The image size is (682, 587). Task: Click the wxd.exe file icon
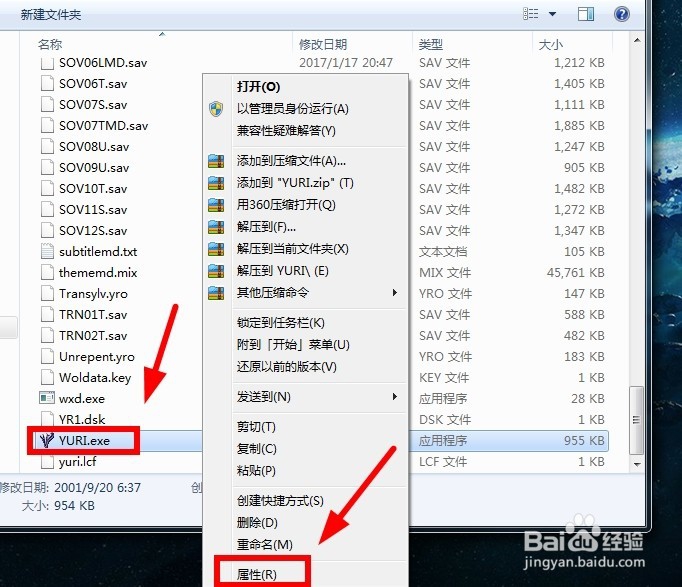(x=47, y=398)
